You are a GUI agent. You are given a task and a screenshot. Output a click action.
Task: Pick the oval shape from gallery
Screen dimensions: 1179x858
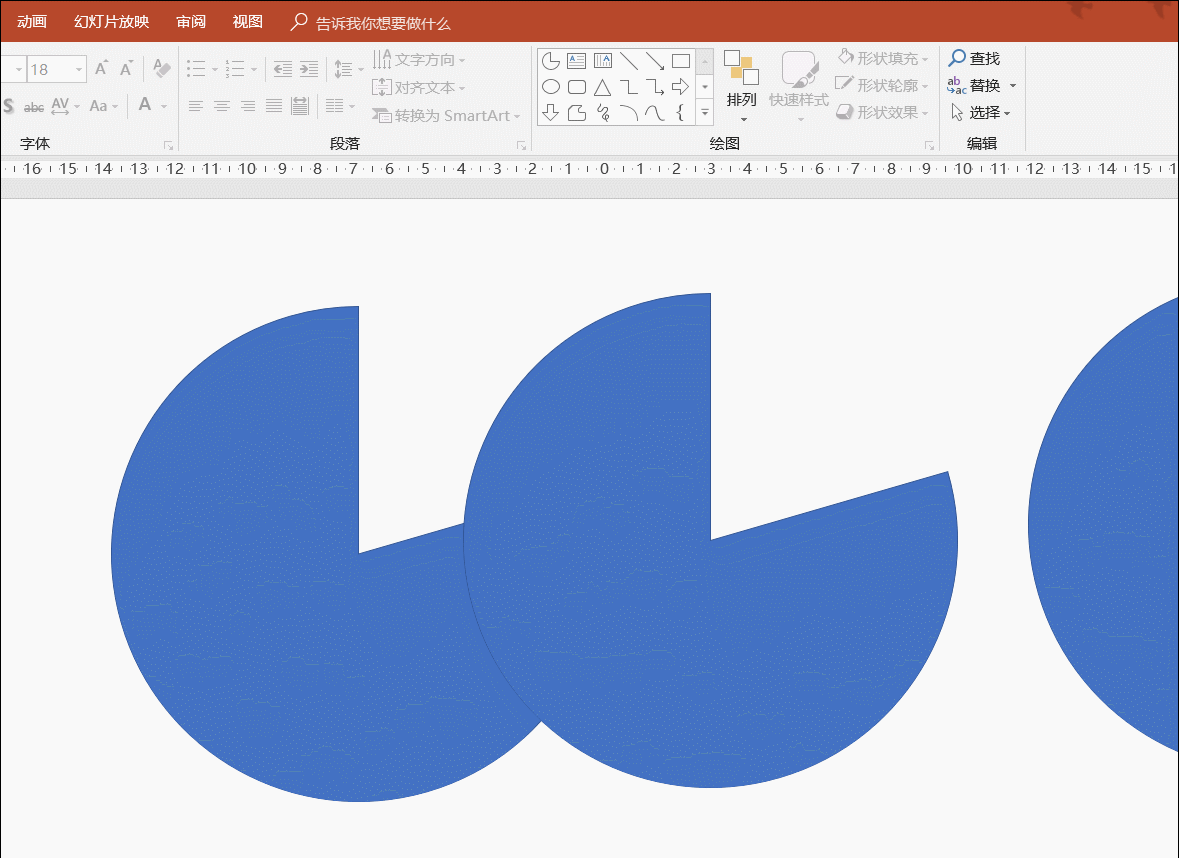tap(550, 87)
